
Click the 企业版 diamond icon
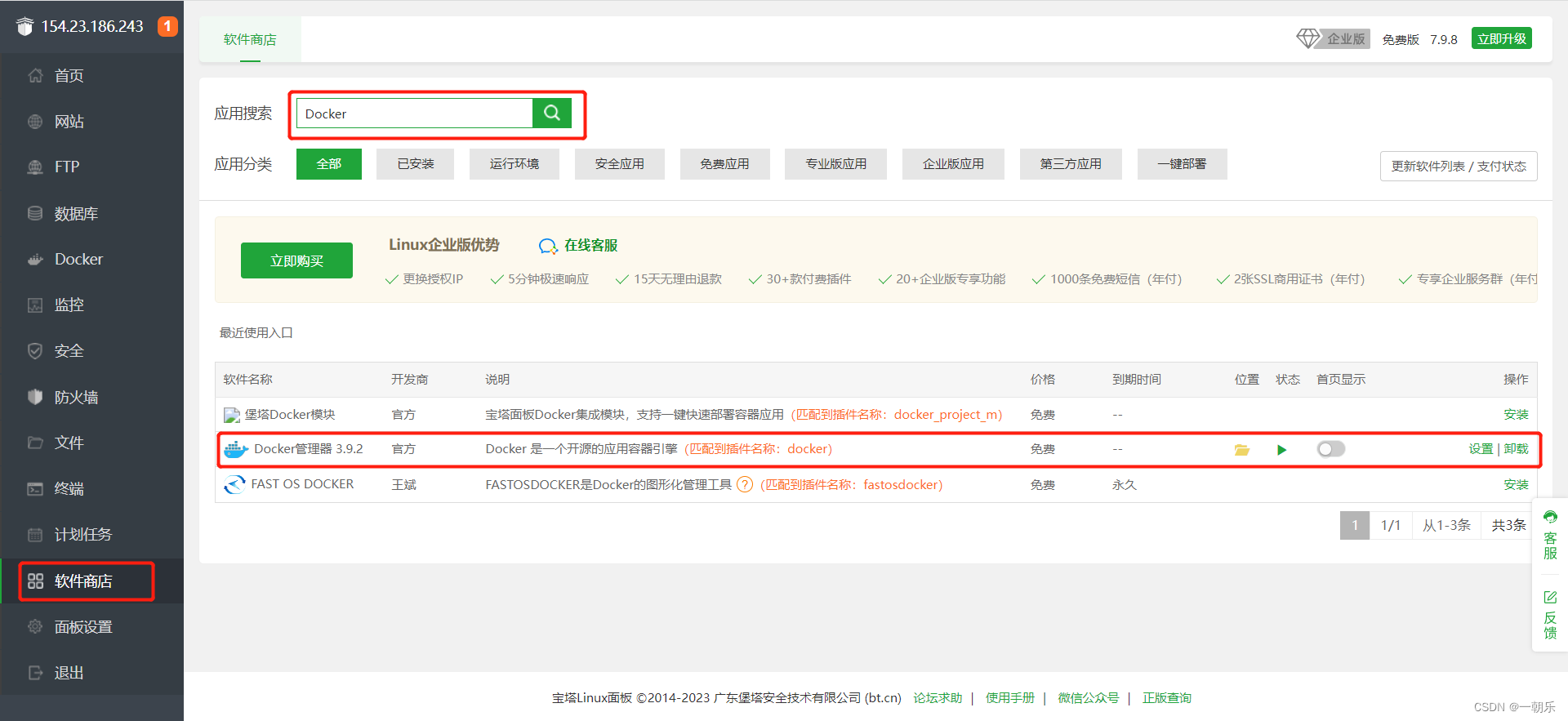[1308, 38]
